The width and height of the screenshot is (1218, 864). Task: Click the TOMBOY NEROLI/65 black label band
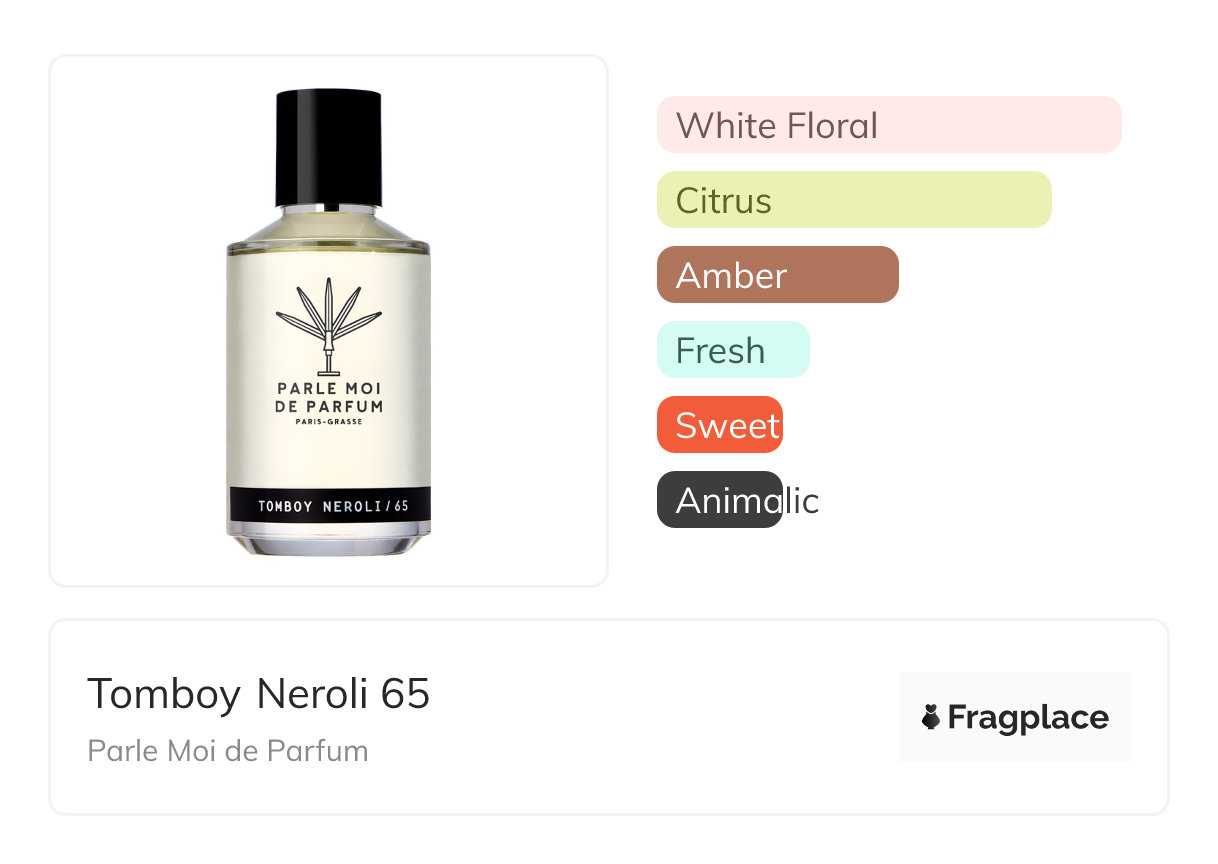(329, 505)
